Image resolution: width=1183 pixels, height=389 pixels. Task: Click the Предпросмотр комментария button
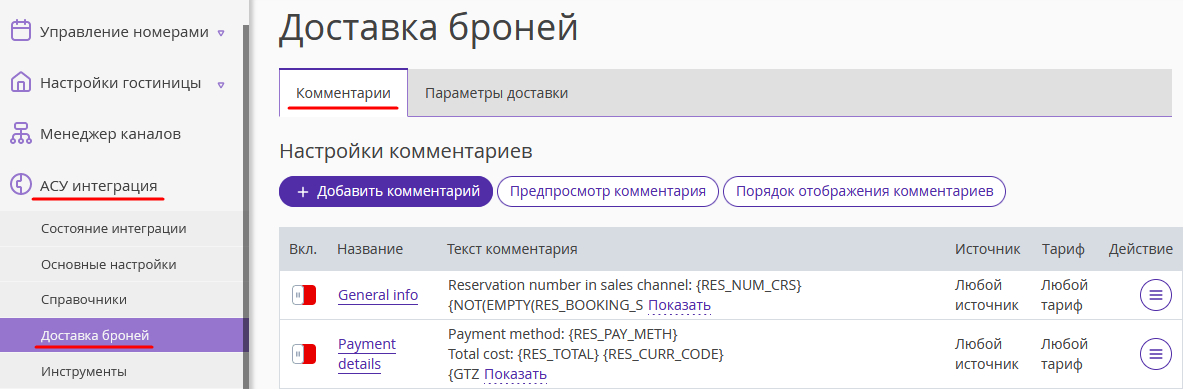pos(607,191)
